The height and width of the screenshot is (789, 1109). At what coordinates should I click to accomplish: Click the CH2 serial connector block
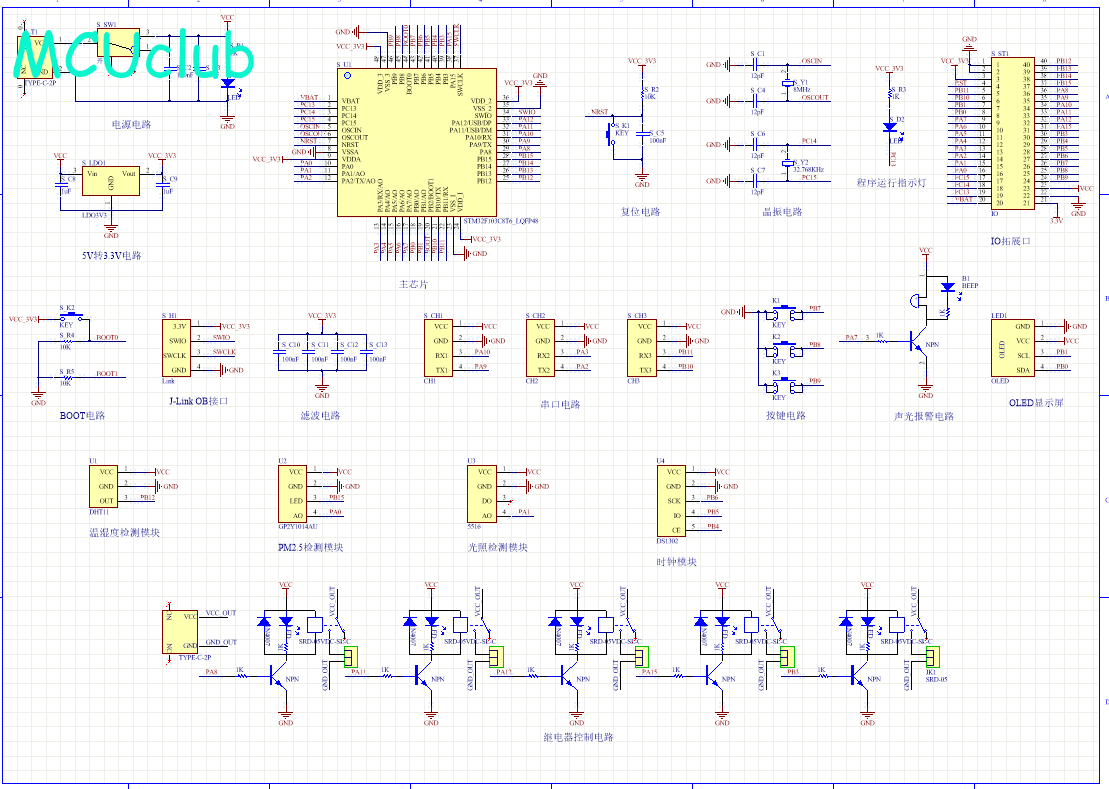pos(540,348)
